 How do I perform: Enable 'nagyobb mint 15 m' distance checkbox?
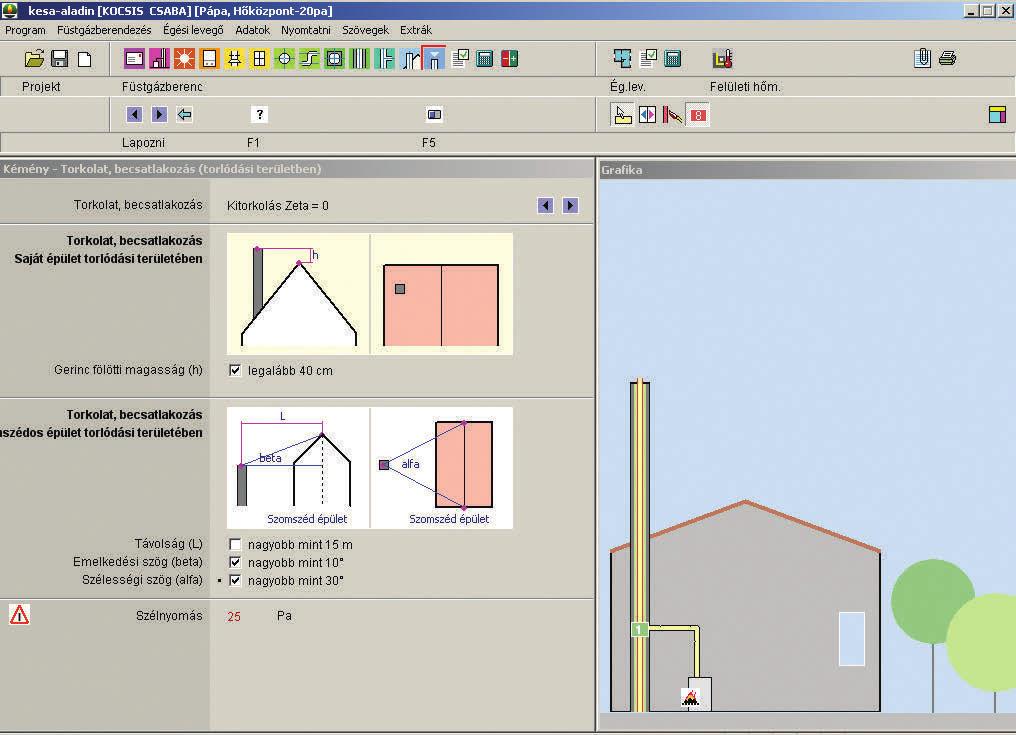[x=235, y=544]
